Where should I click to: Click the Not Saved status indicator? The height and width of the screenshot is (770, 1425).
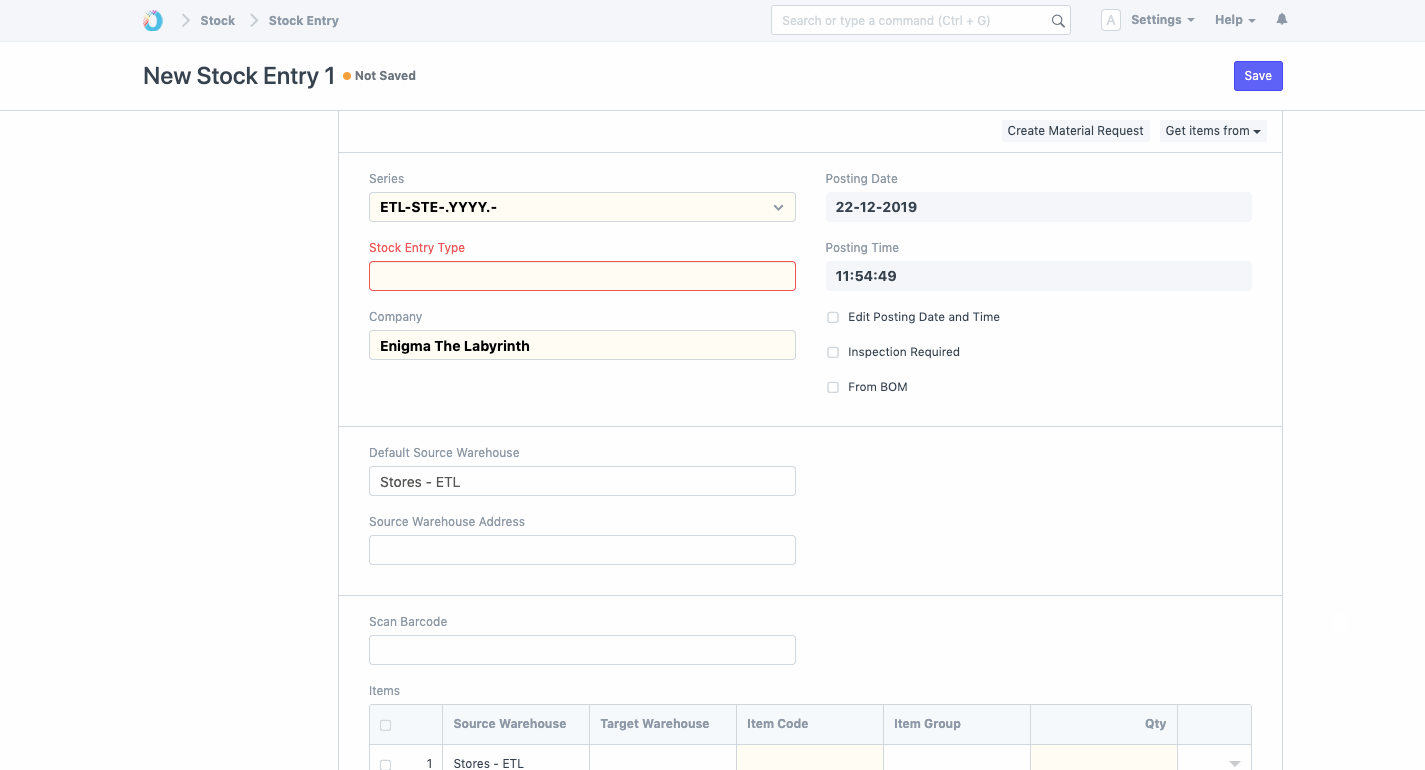(380, 76)
